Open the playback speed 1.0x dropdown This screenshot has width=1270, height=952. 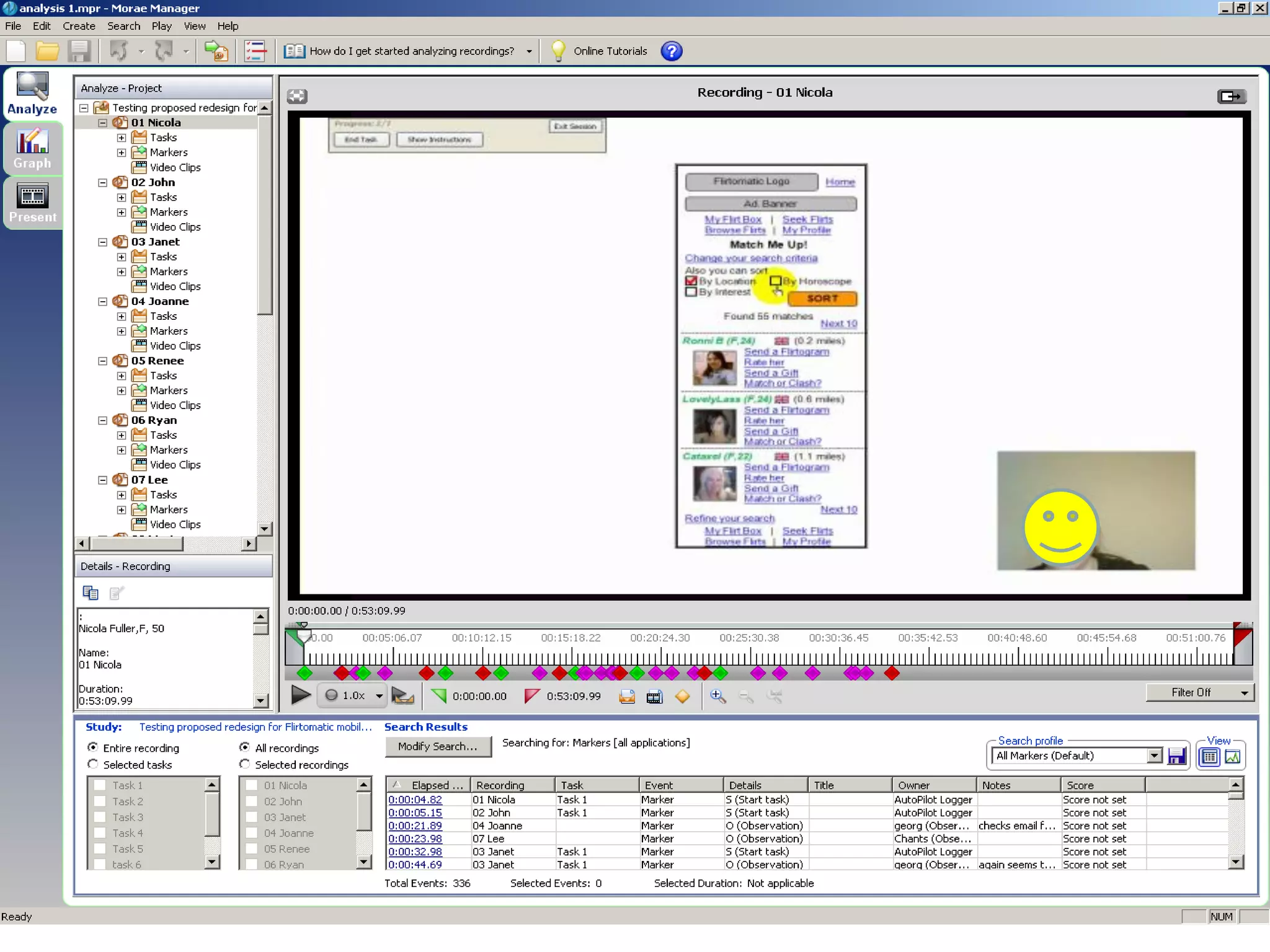(379, 696)
